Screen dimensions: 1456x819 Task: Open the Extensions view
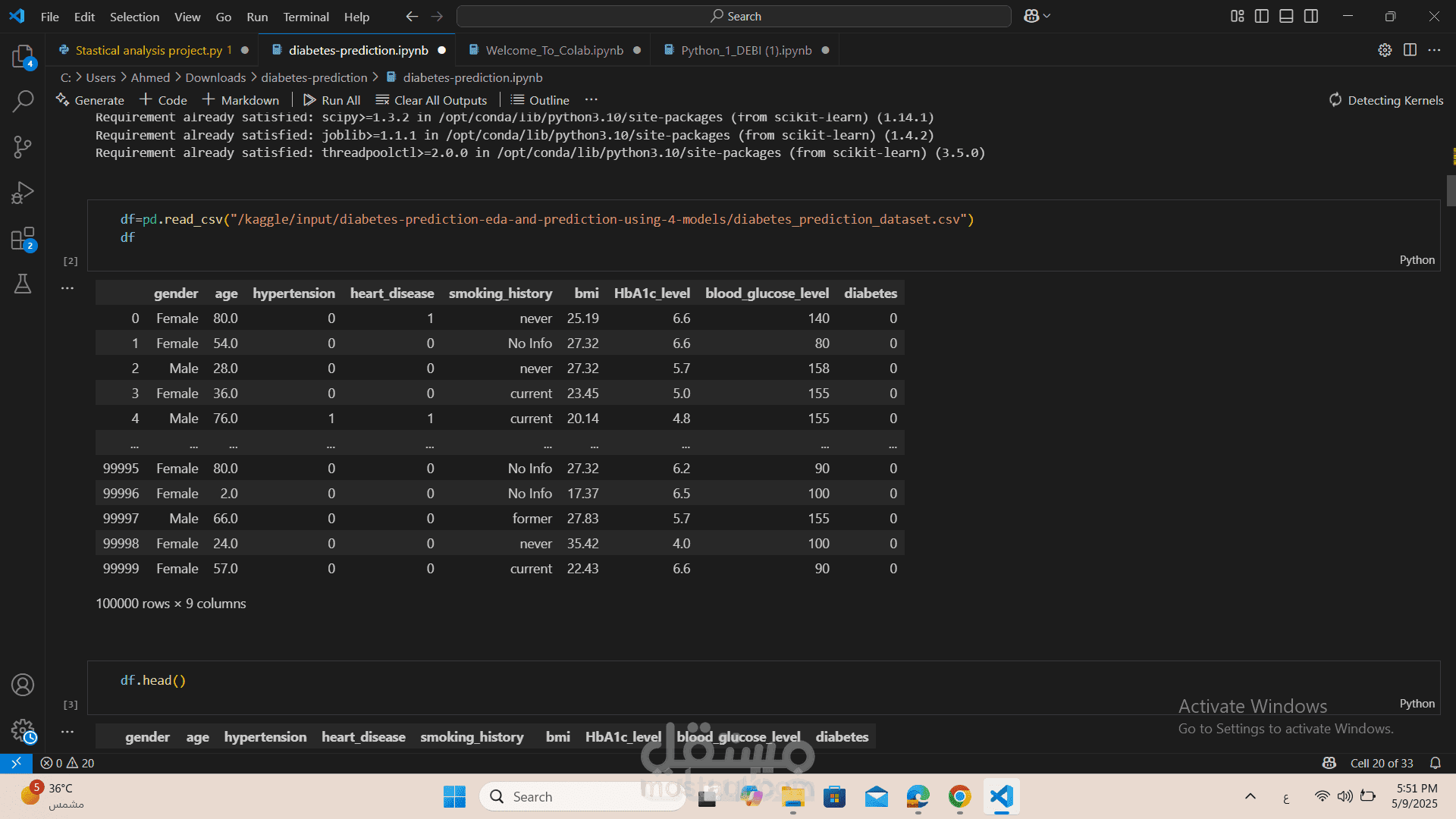pyautogui.click(x=23, y=239)
